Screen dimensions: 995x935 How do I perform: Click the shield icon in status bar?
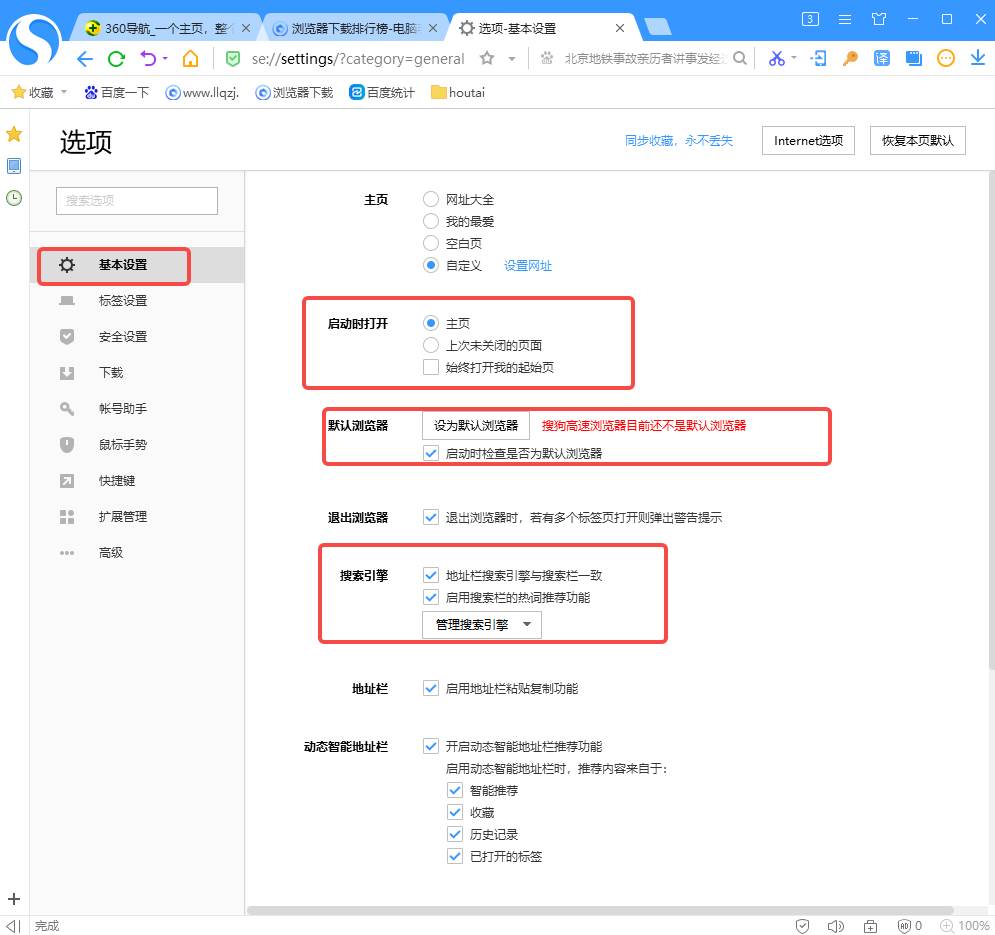(x=803, y=926)
